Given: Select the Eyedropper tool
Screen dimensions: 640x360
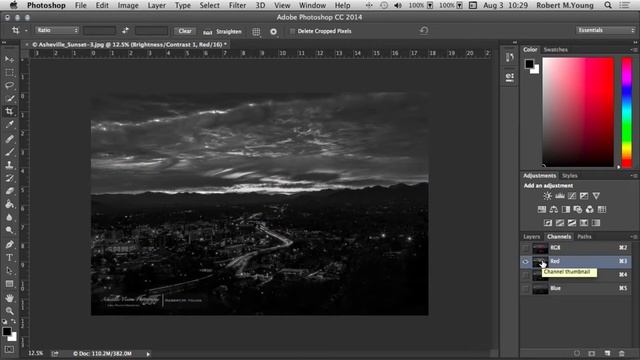Looking at the screenshot, I should pos(9,124).
